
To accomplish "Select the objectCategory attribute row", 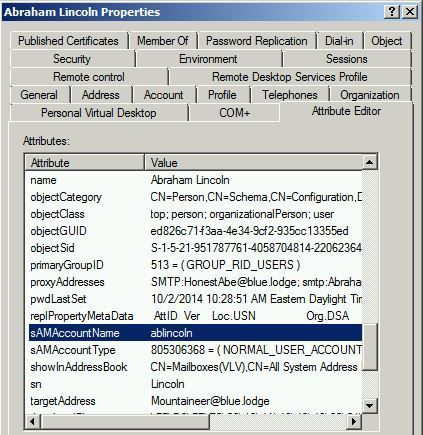I will click(x=195, y=197).
